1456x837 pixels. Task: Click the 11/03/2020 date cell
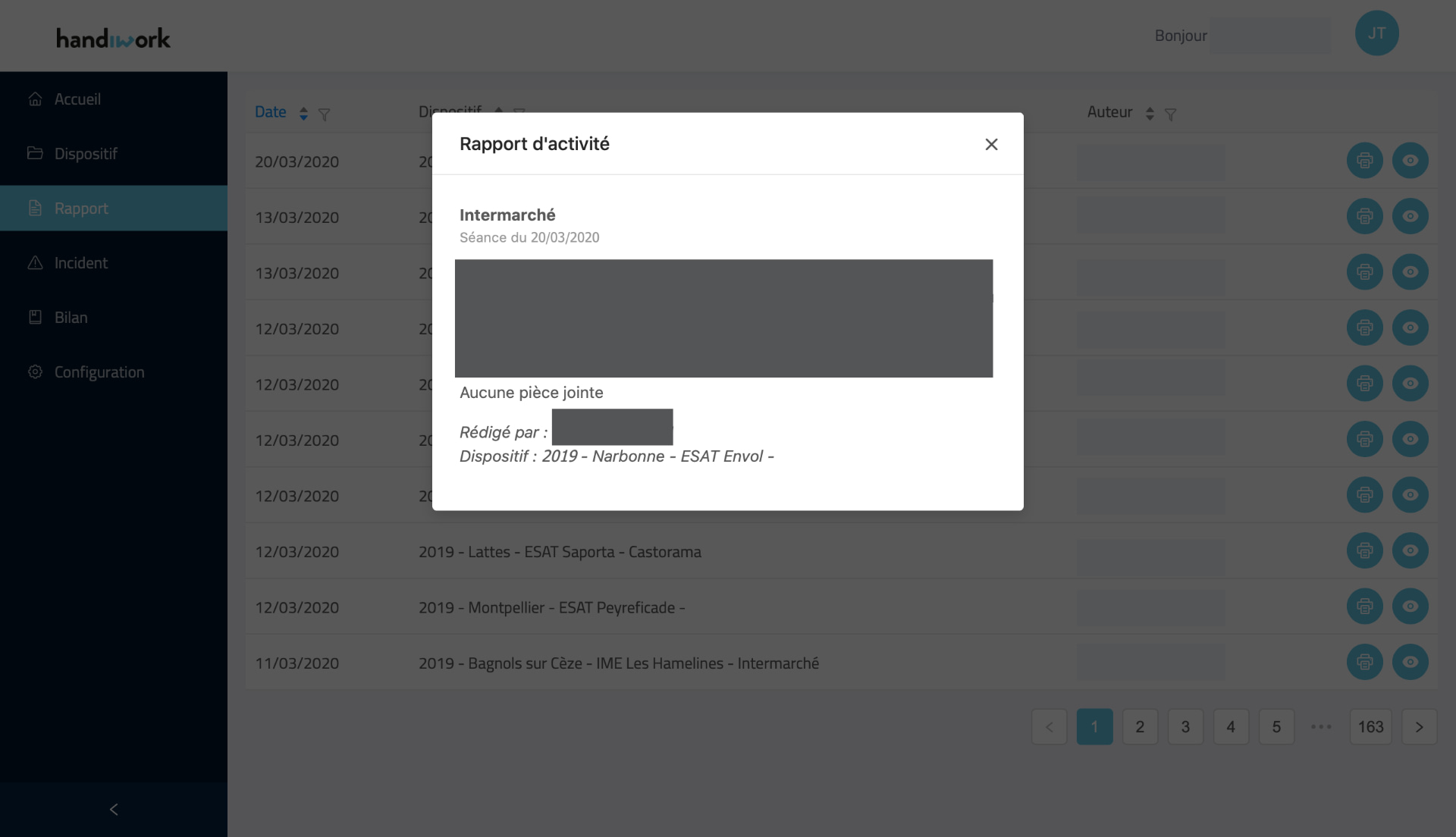point(297,663)
